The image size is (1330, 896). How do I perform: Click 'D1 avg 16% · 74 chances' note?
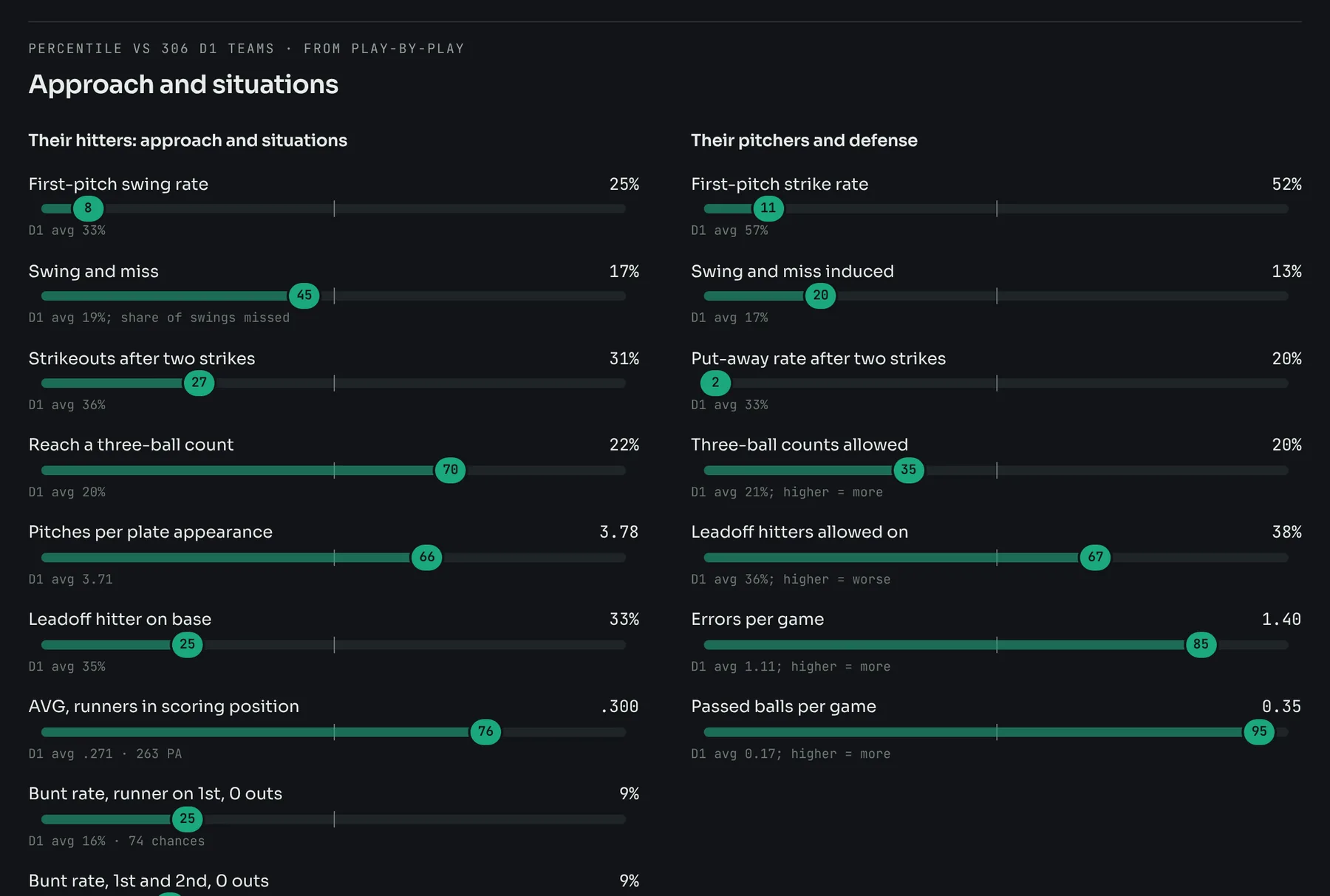[117, 841]
